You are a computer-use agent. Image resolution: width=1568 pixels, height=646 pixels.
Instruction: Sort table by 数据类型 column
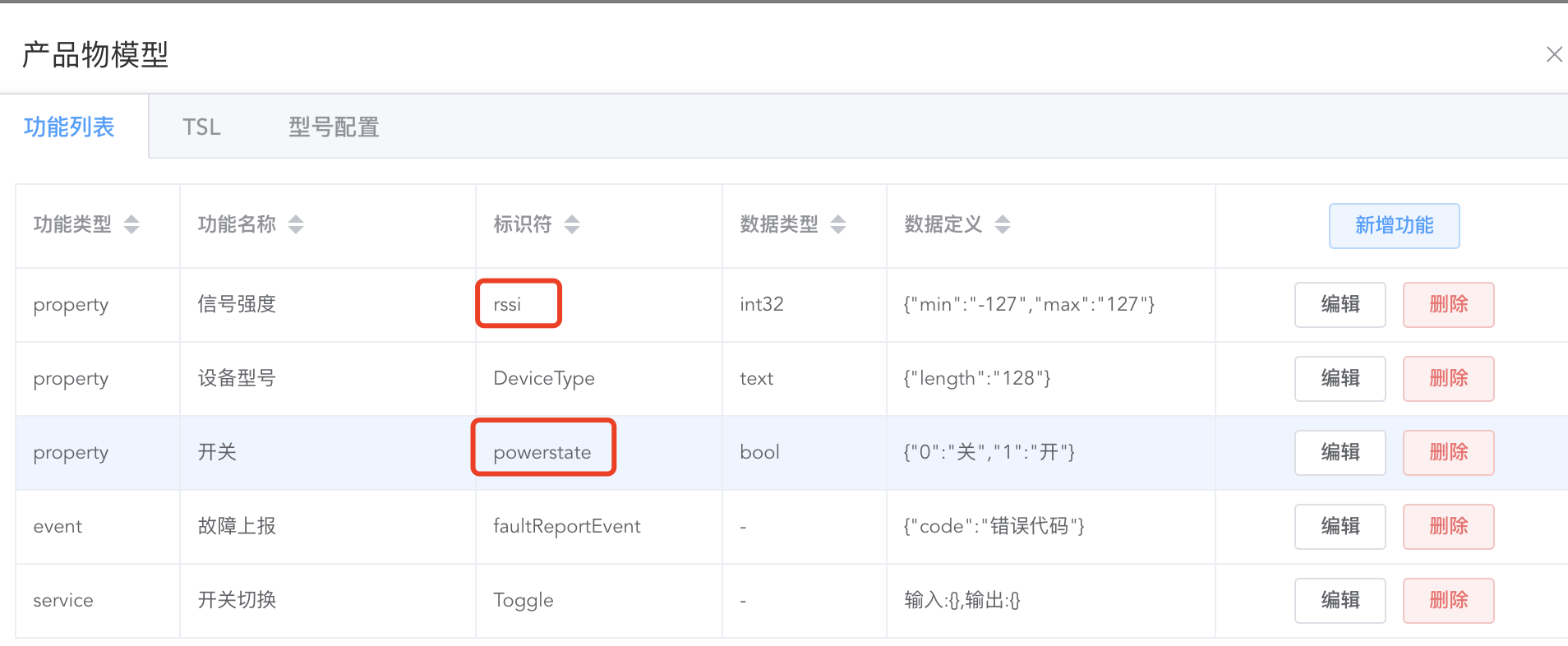tap(838, 224)
